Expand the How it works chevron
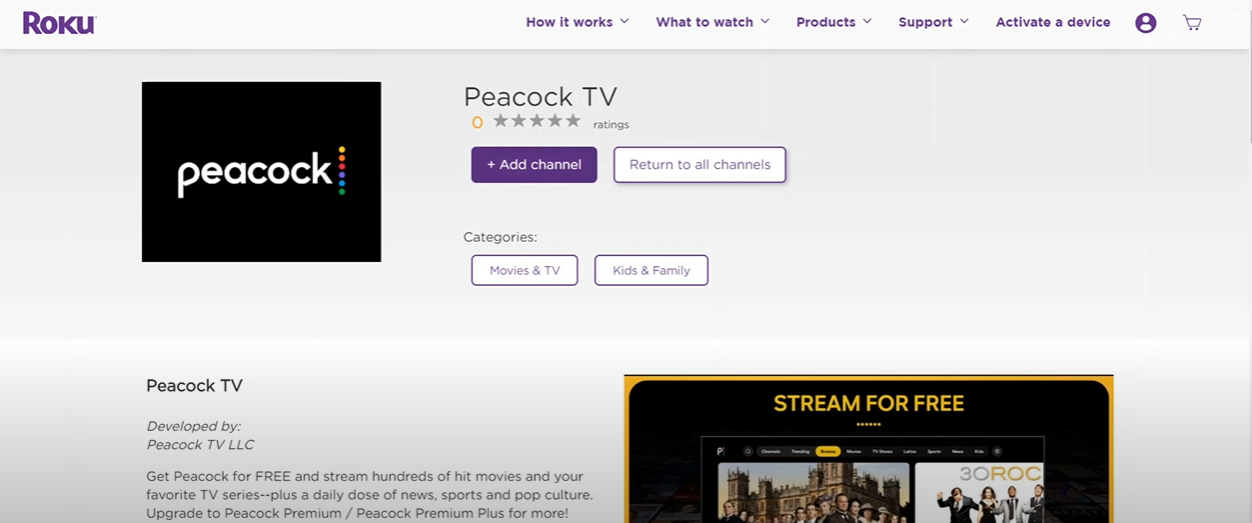 click(624, 21)
